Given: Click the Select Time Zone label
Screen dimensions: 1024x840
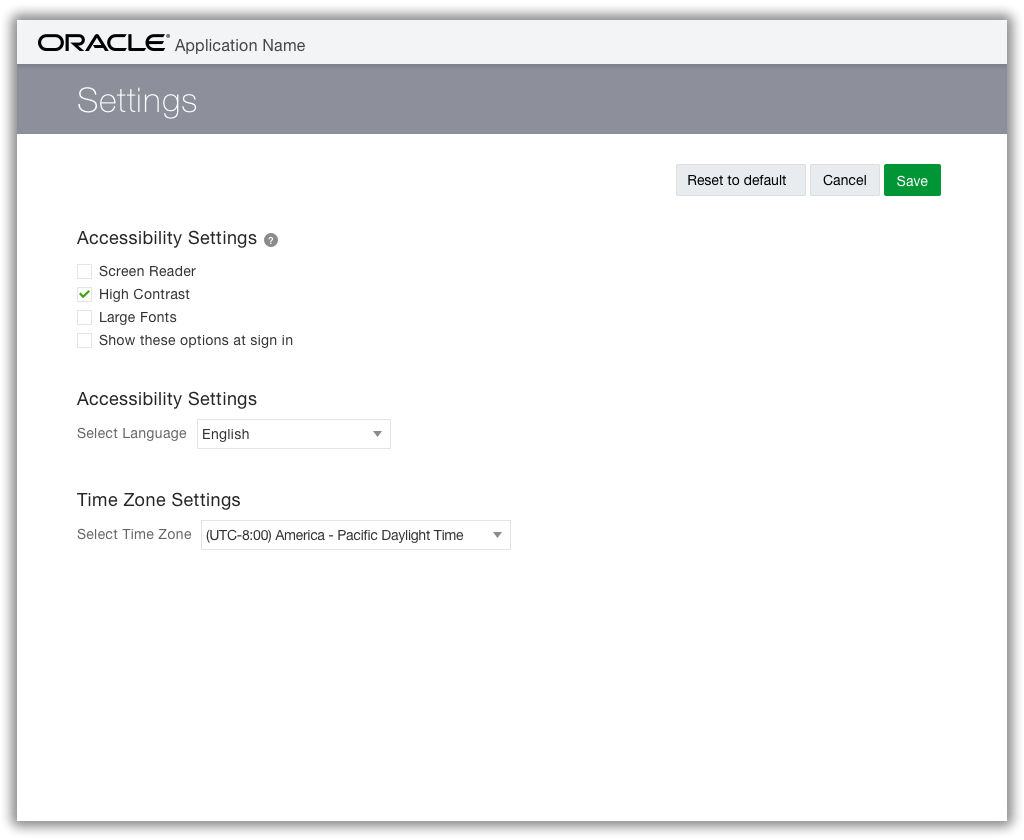Looking at the screenshot, I should (134, 534).
